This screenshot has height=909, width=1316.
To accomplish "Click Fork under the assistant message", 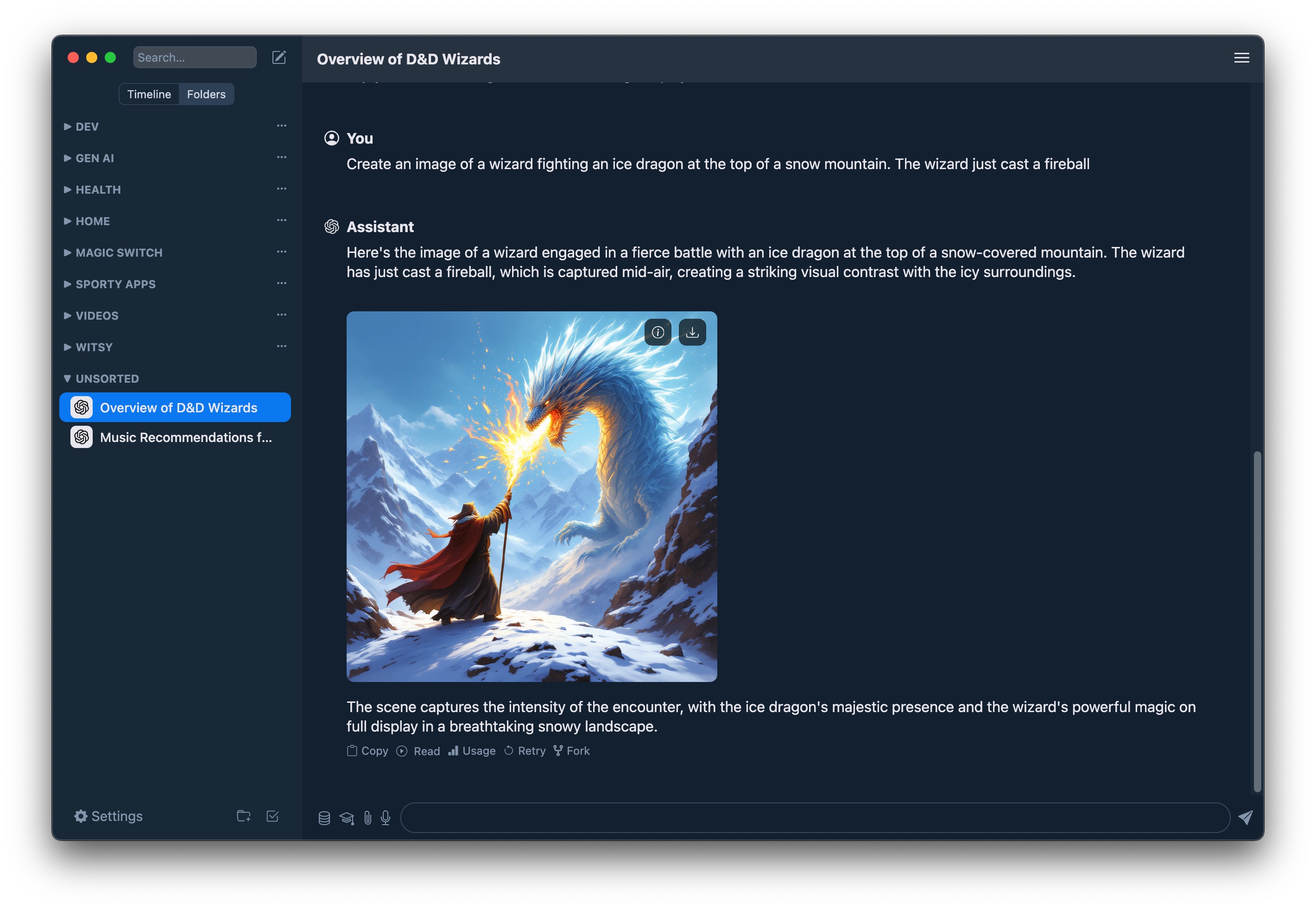I will (571, 751).
